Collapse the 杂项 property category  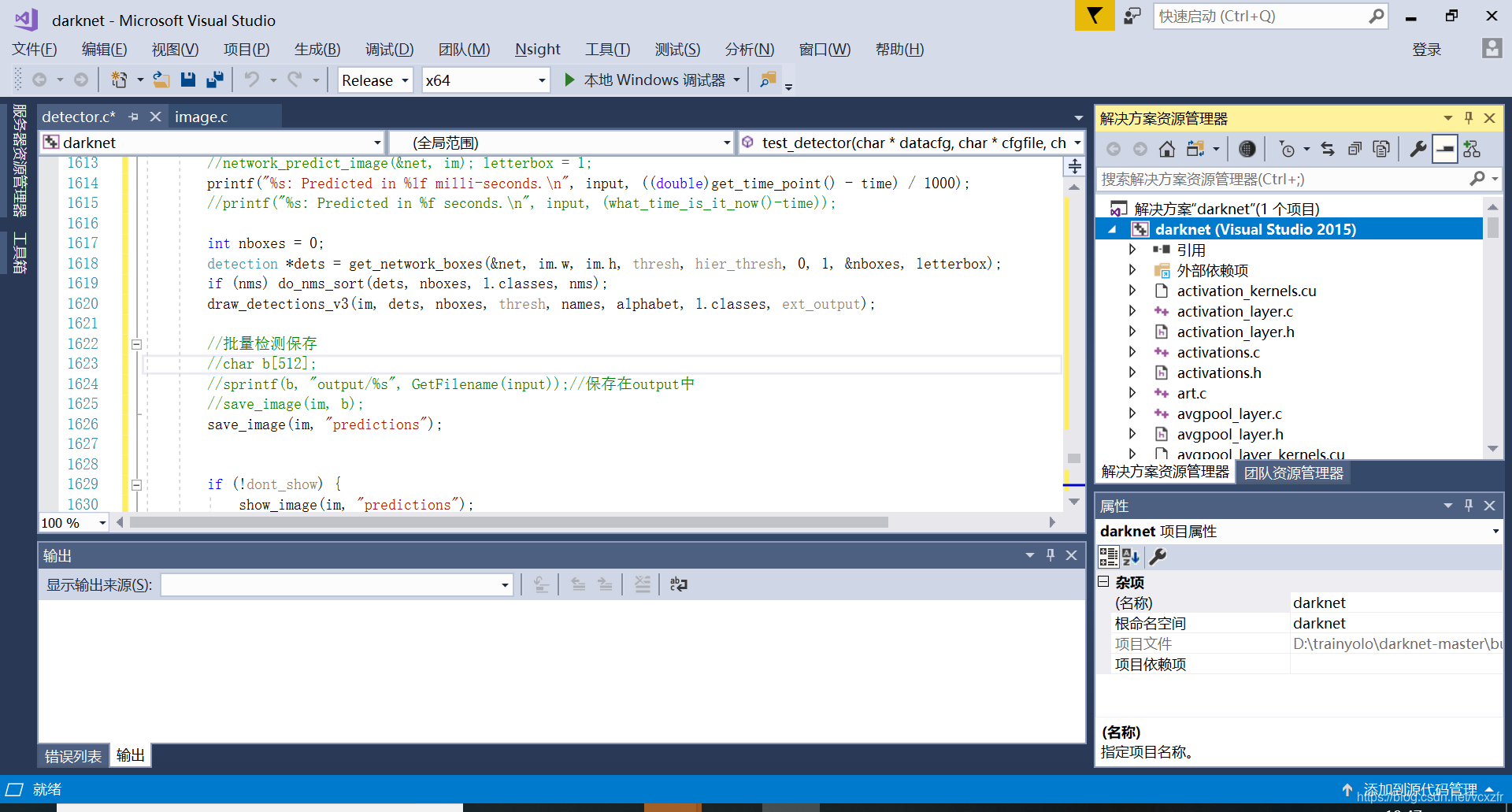1103,582
